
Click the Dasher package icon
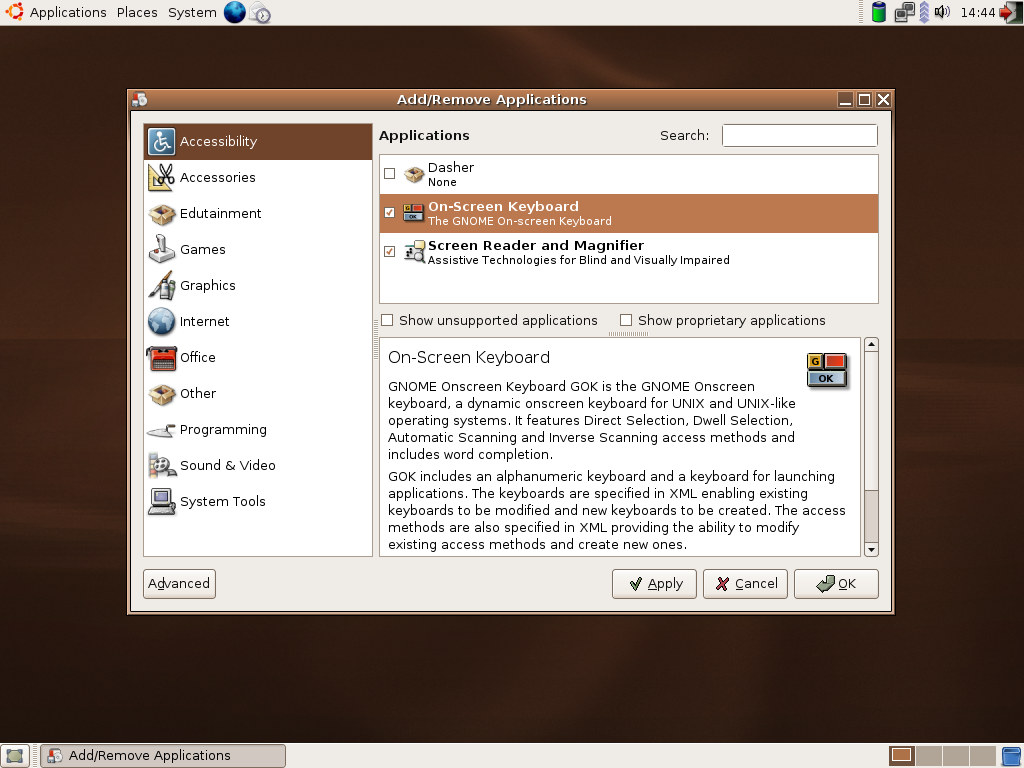tap(414, 174)
